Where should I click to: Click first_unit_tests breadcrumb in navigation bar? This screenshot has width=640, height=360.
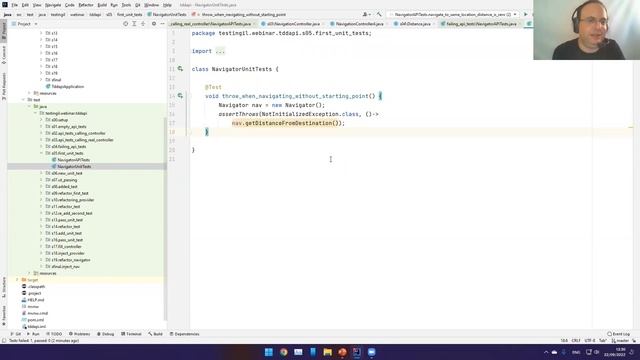pos(129,14)
